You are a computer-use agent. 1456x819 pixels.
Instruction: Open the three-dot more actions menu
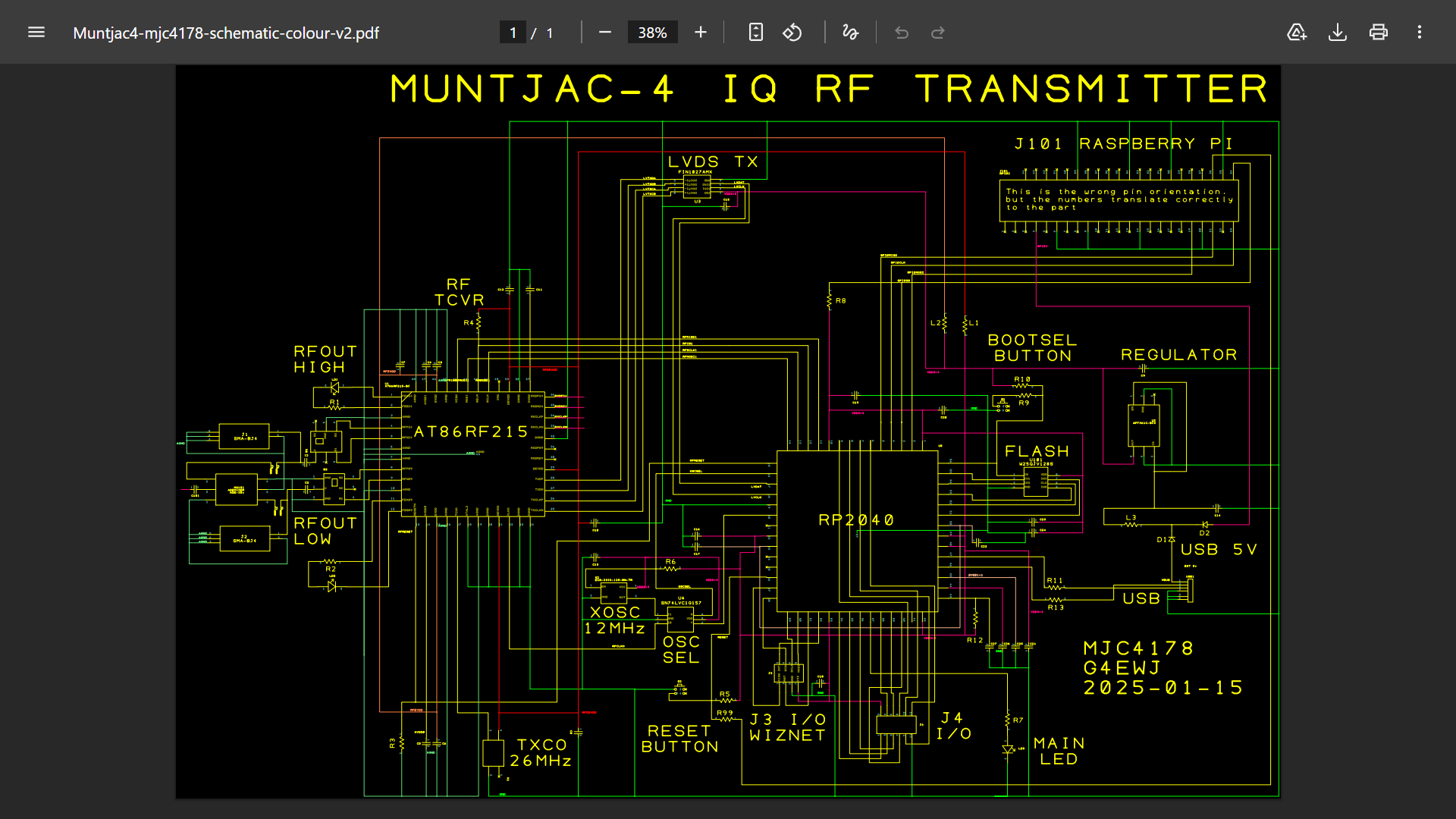[1420, 33]
